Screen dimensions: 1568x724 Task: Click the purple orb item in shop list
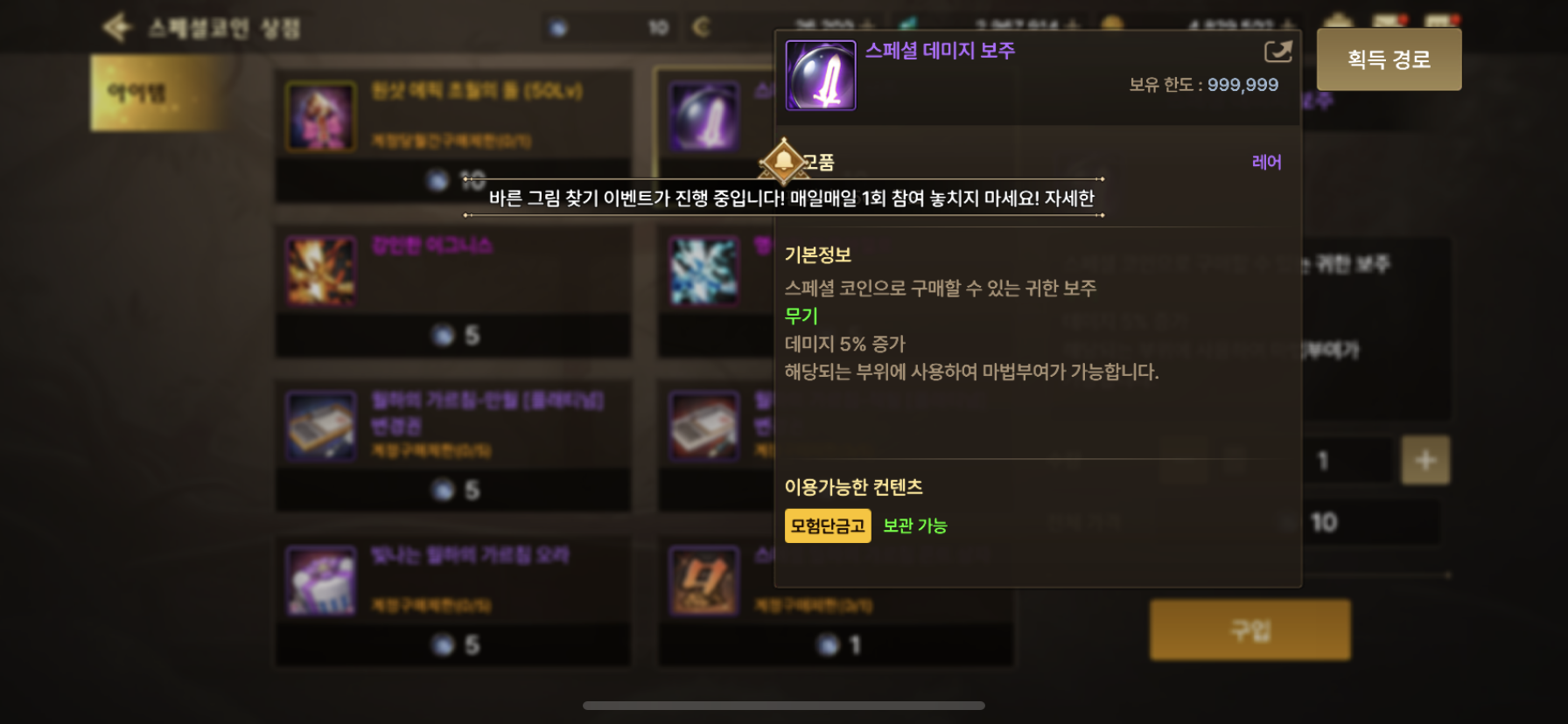(x=703, y=116)
